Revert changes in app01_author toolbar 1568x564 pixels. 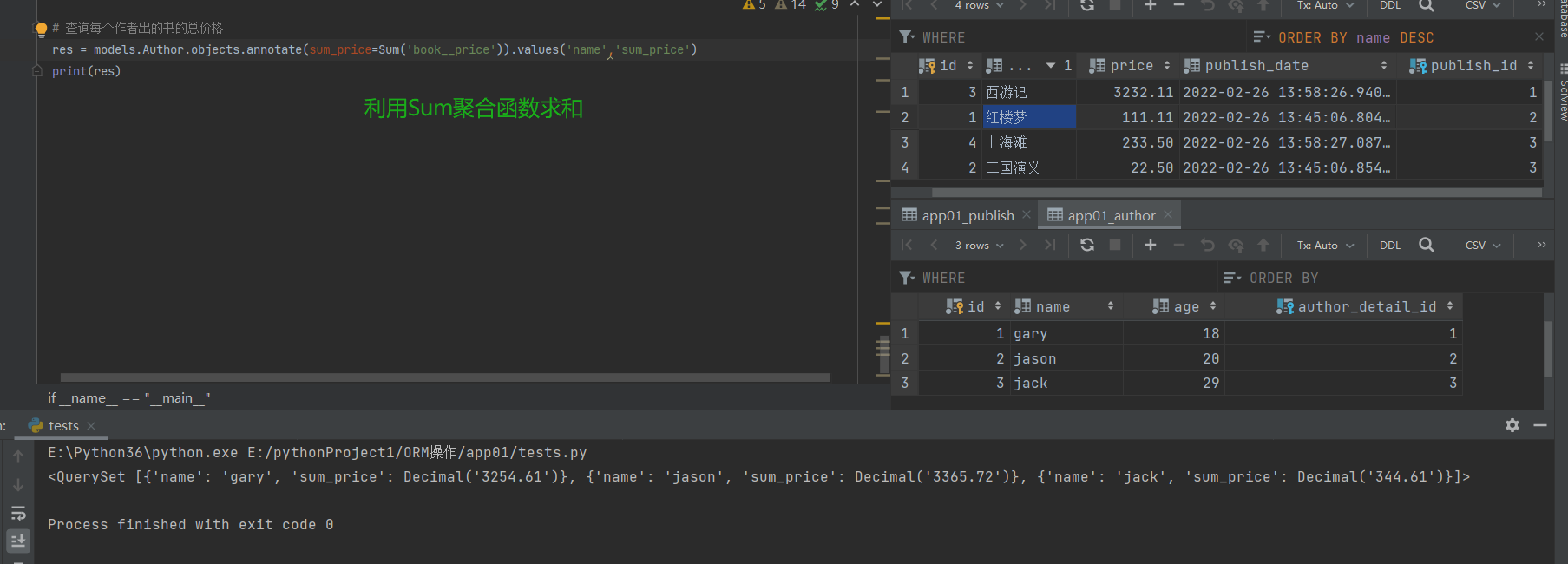click(1207, 246)
